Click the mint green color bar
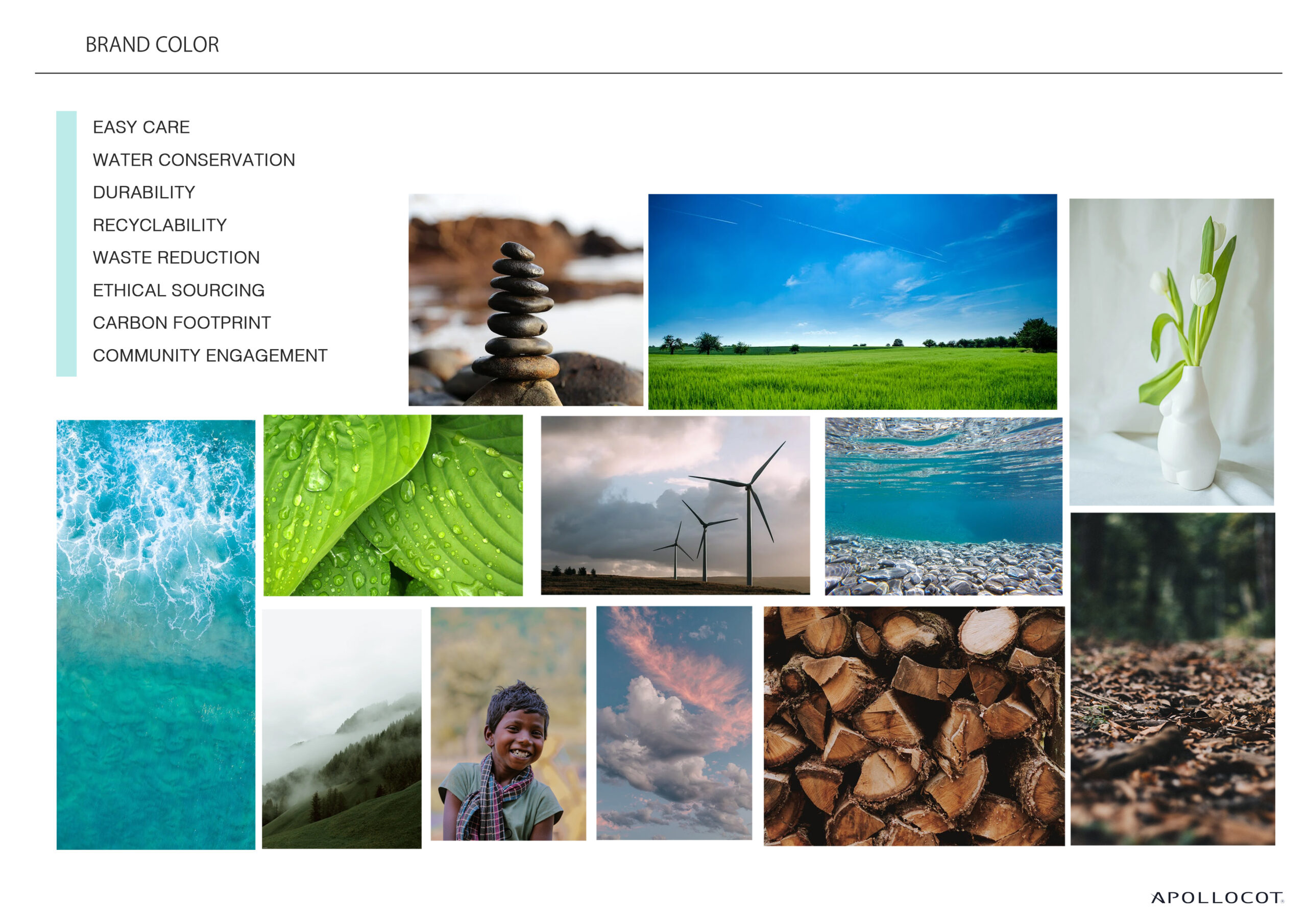The height and width of the screenshot is (924, 1307). coord(66,244)
